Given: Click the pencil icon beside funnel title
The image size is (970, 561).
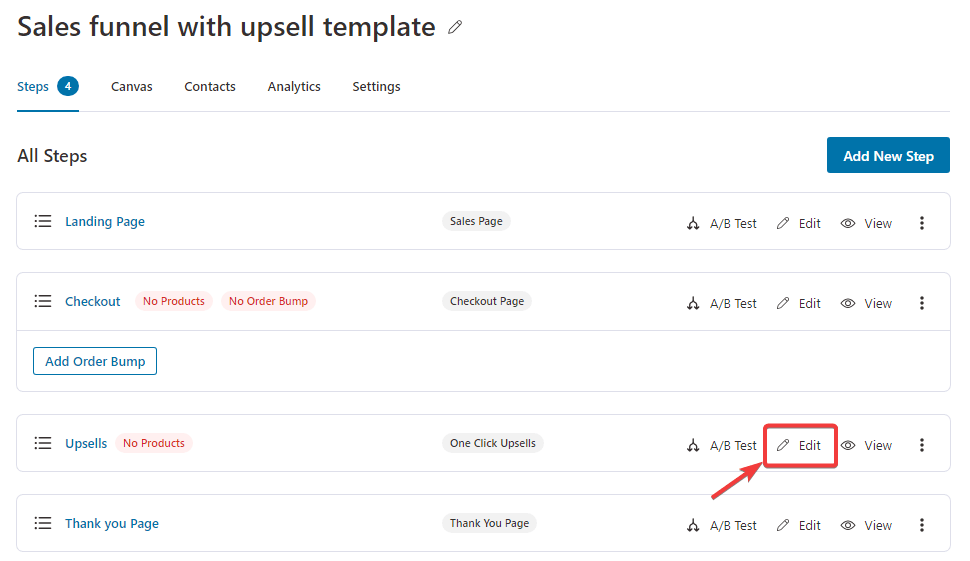Looking at the screenshot, I should (x=455, y=27).
